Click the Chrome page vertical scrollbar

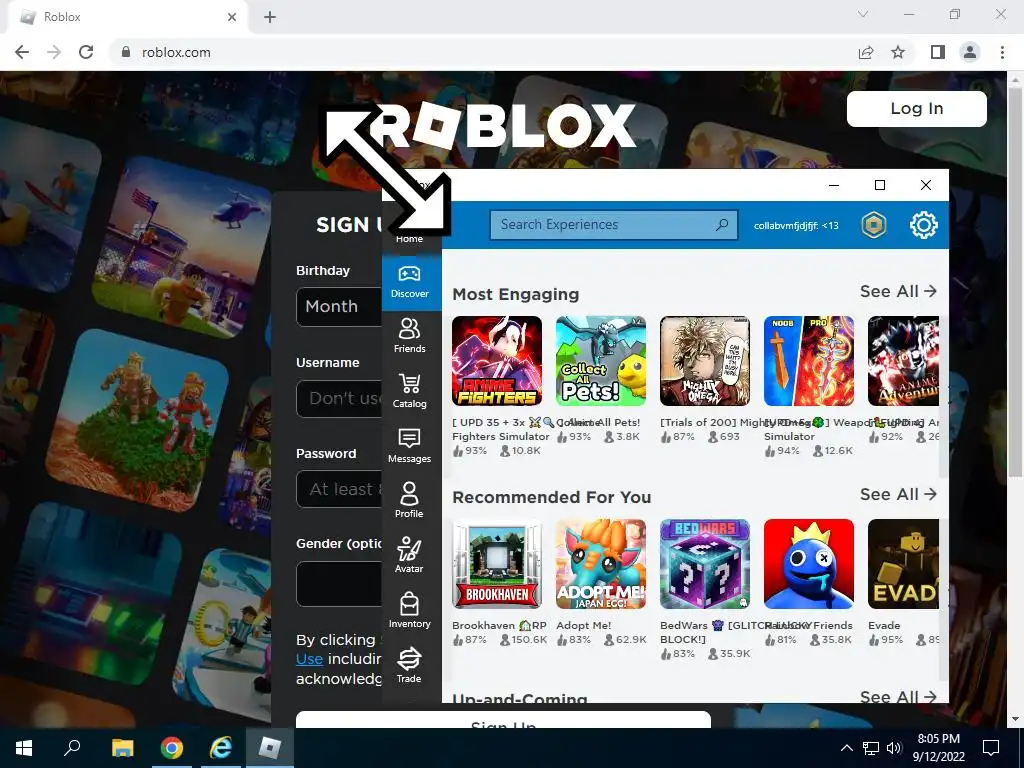click(x=1015, y=281)
